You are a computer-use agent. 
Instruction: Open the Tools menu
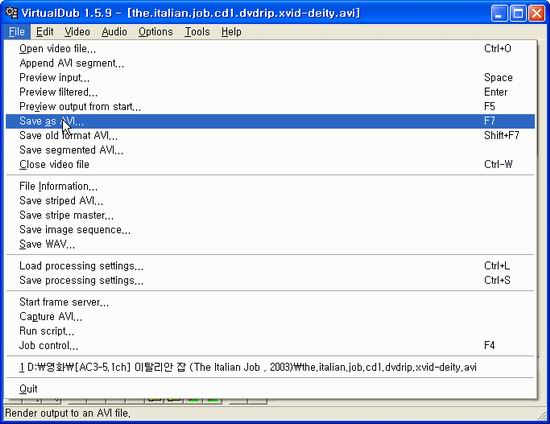197,32
